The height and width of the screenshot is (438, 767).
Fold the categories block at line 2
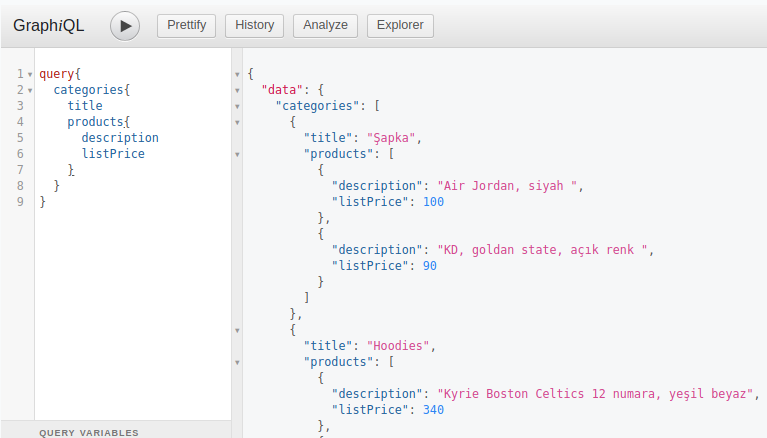[x=30, y=90]
